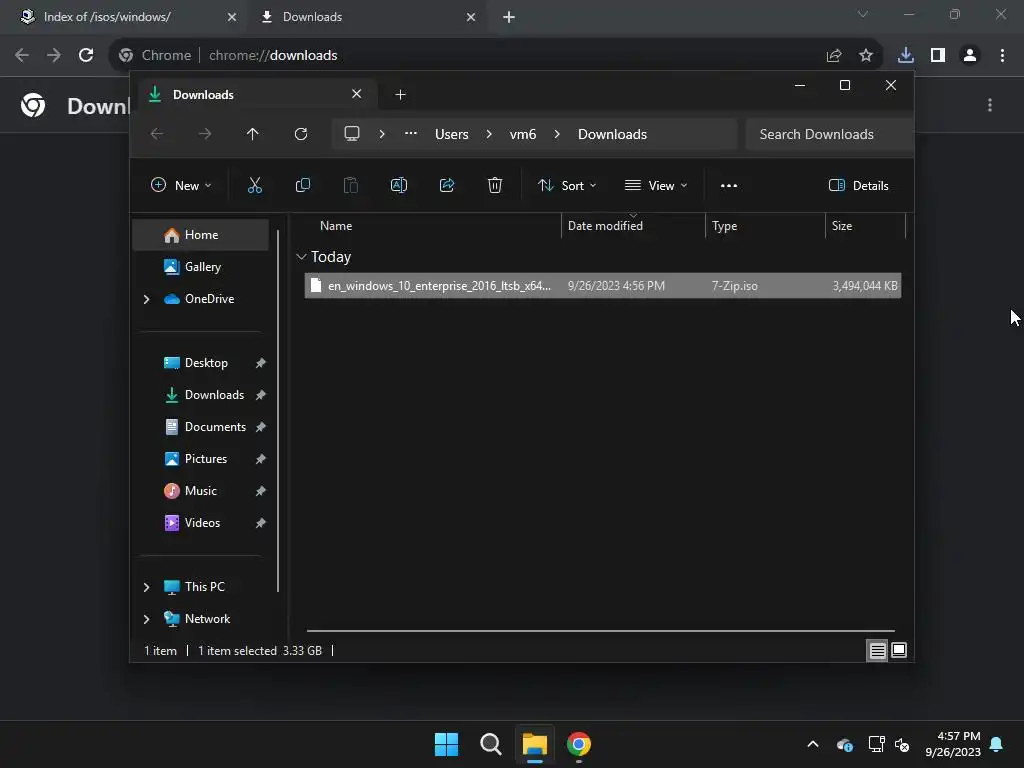Open the Windows Start menu
1024x768 pixels.
click(x=447, y=744)
